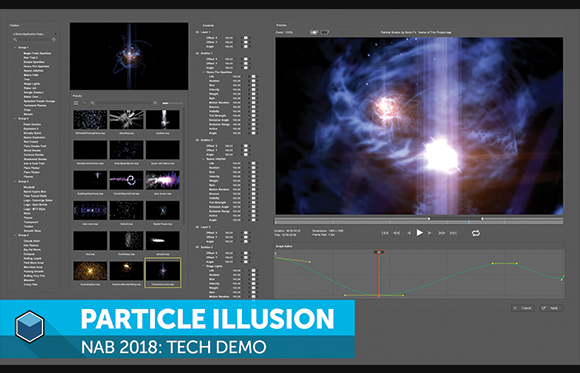Select Spiral Hypno Blur in Group 3
The height and width of the screenshot is (373, 580).
tap(35, 192)
